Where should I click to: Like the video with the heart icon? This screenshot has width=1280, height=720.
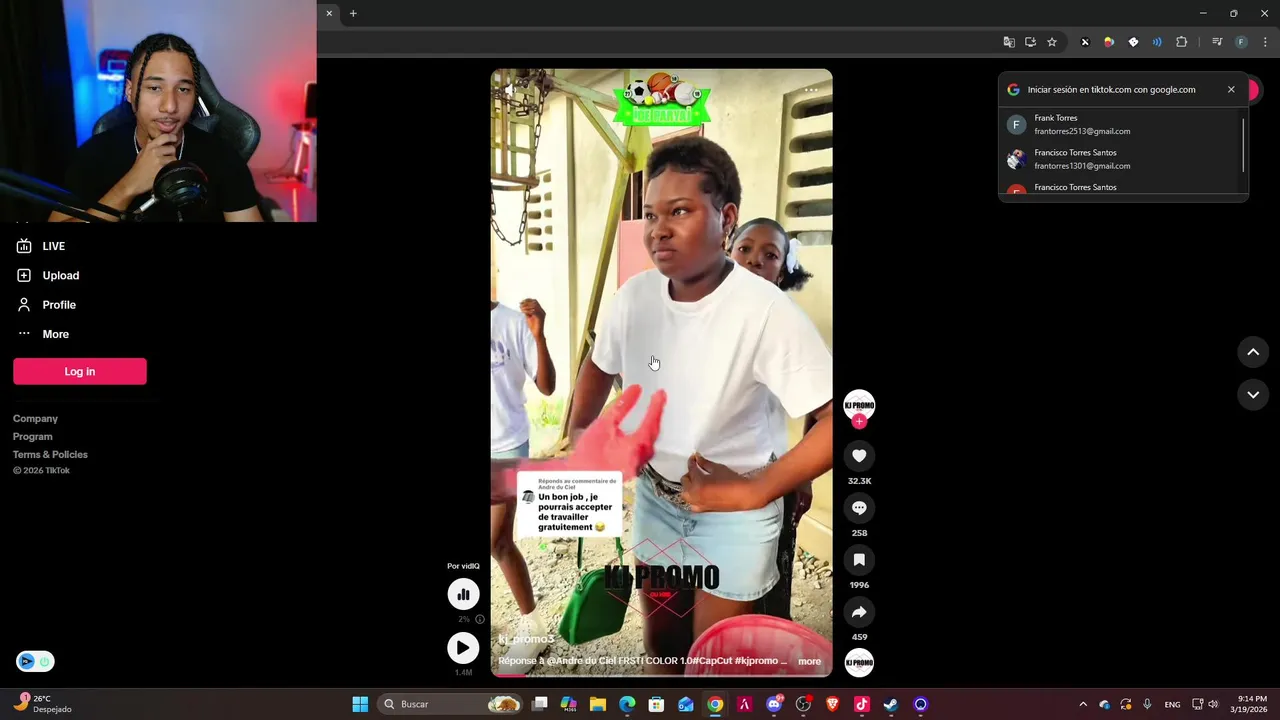(859, 456)
